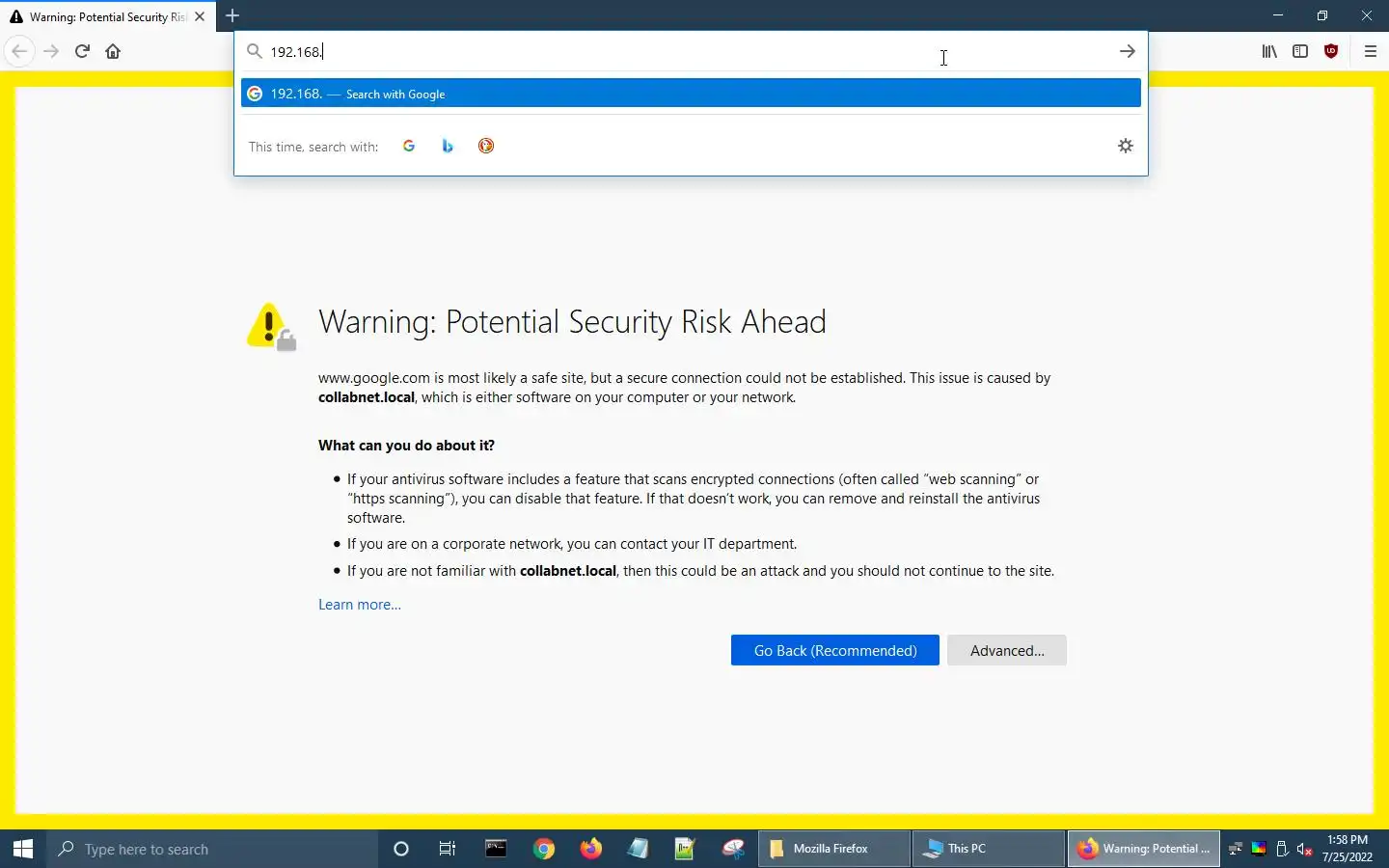Click the muted volume tray icon

point(1306,849)
